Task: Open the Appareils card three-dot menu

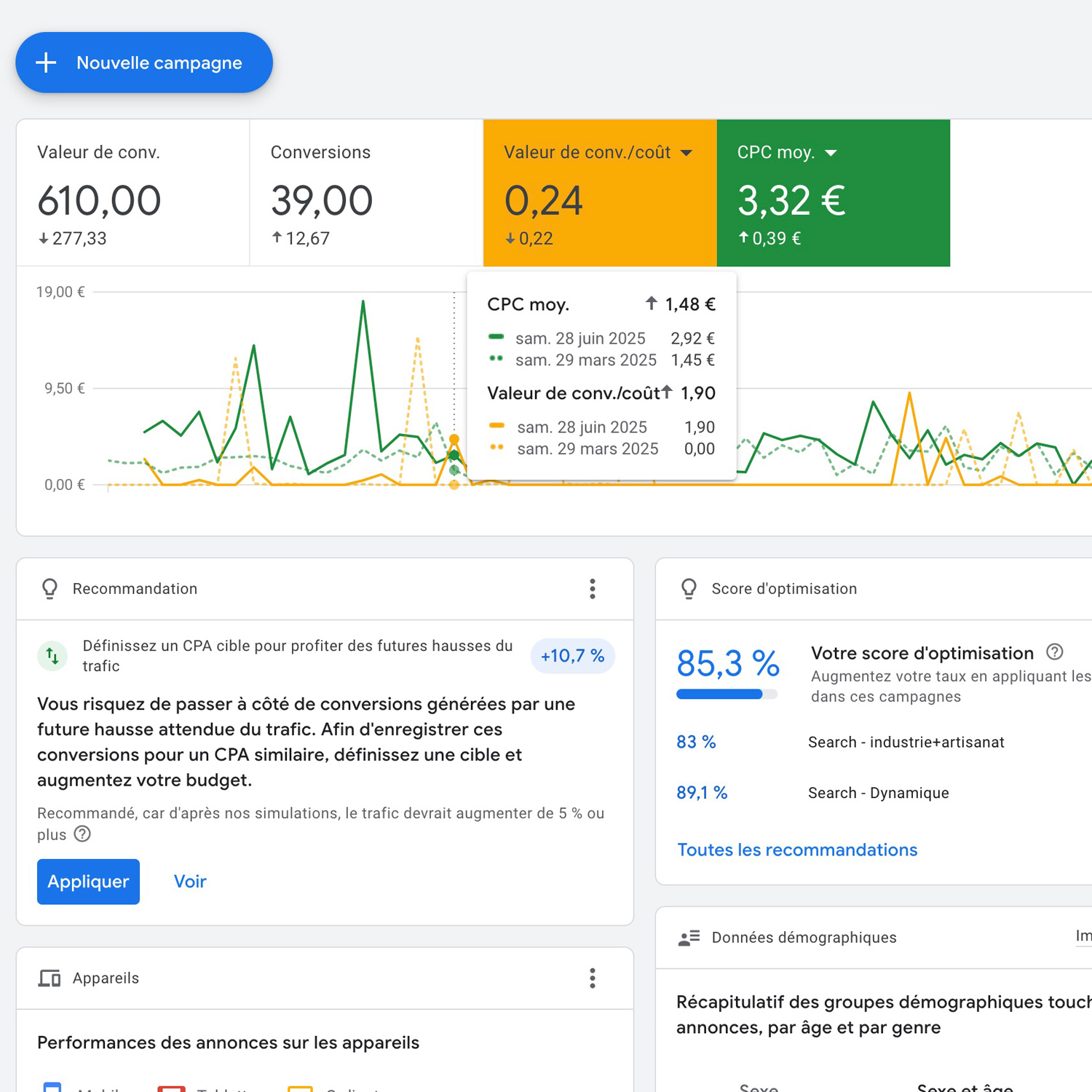Action: [x=593, y=978]
